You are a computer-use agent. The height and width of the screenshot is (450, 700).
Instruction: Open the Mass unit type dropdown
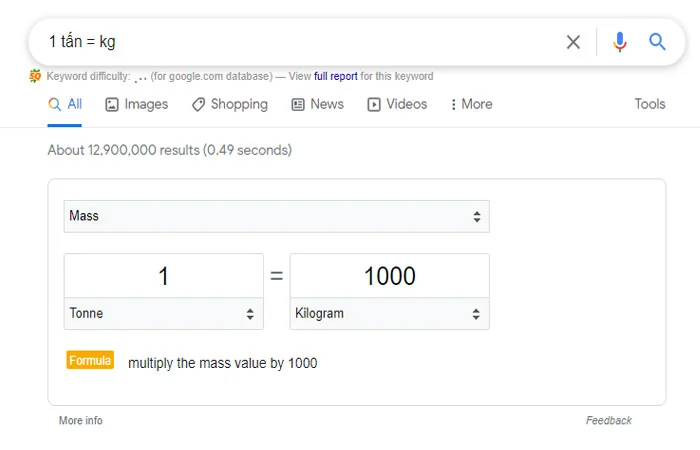point(277,217)
